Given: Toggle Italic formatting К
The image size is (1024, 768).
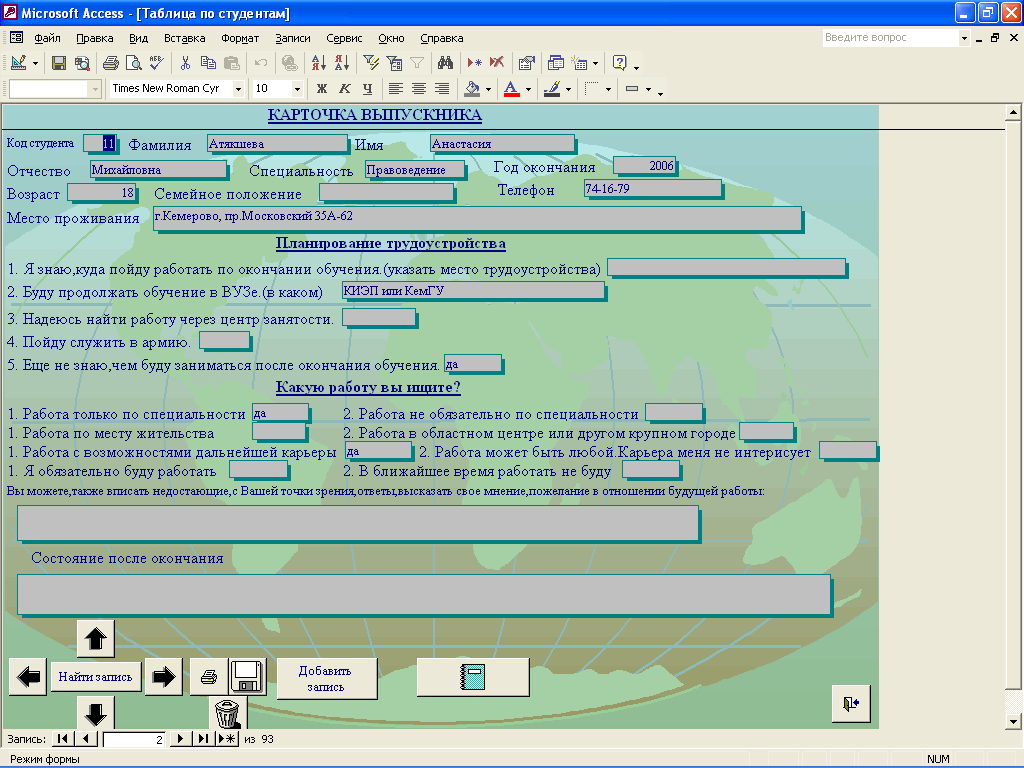Looking at the screenshot, I should click(x=345, y=89).
